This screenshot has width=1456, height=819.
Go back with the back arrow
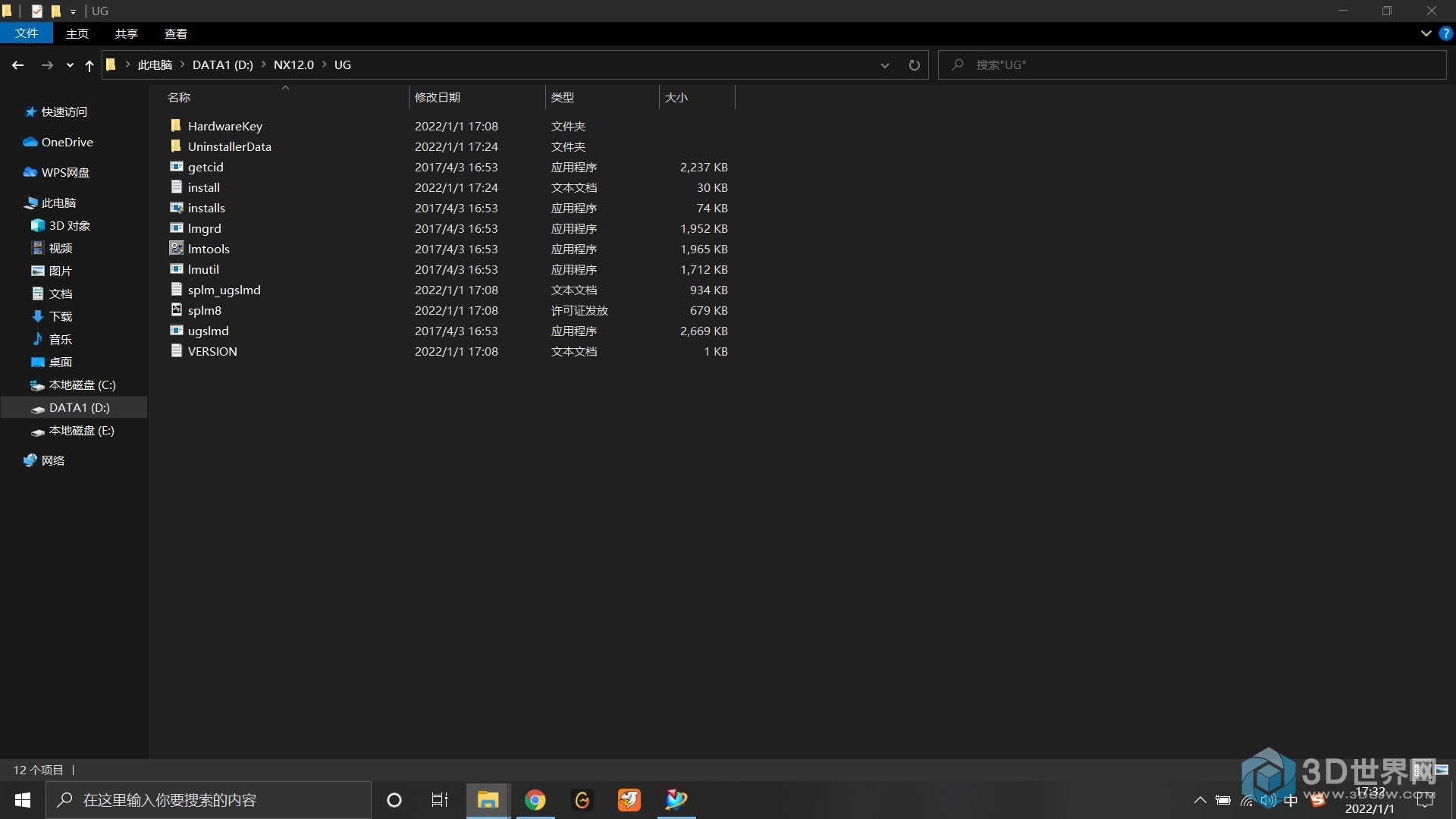(x=17, y=65)
